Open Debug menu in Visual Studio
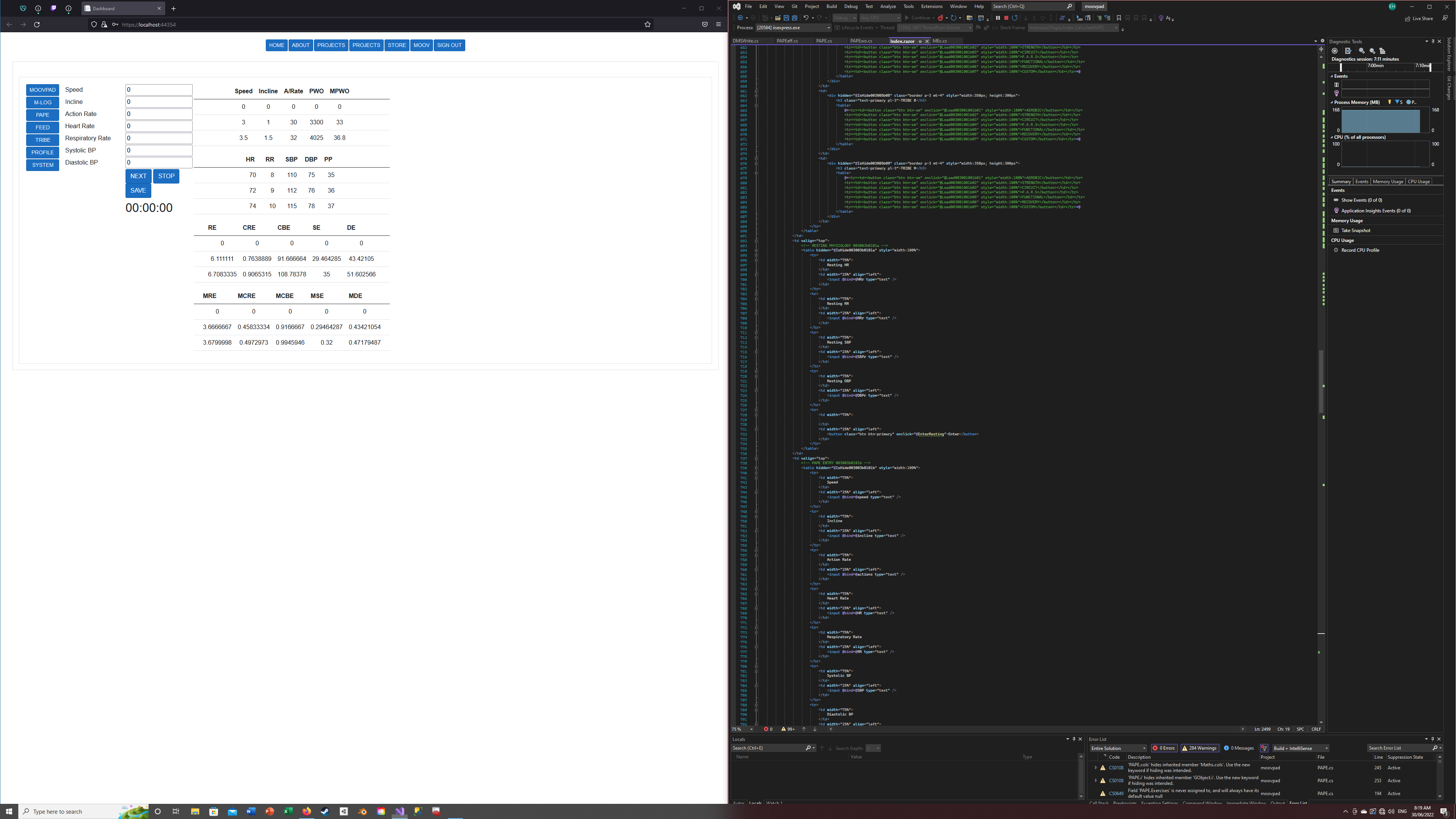1456x819 pixels. [x=850, y=6]
